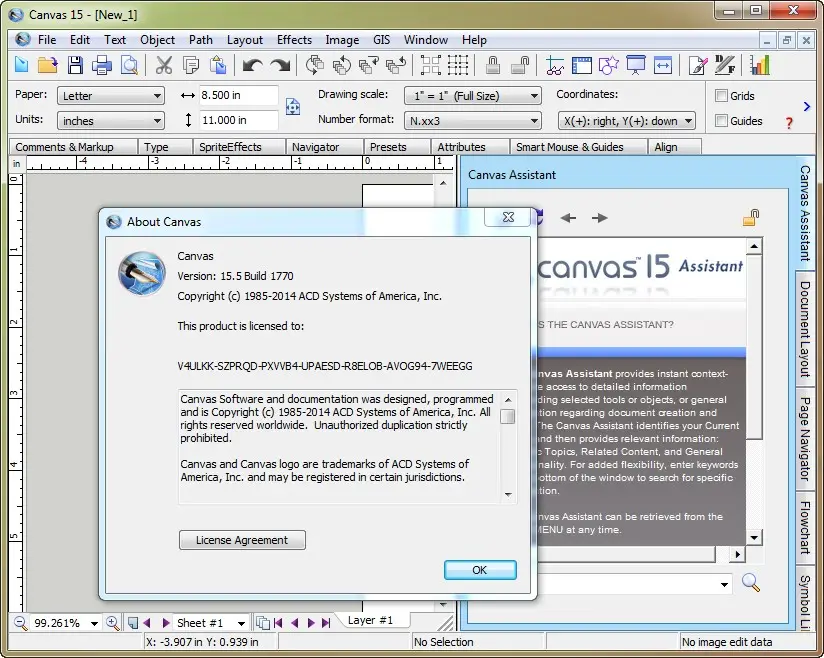Go to previous sheet arrow
Screen dimensions: 824x658
(x=147, y=623)
